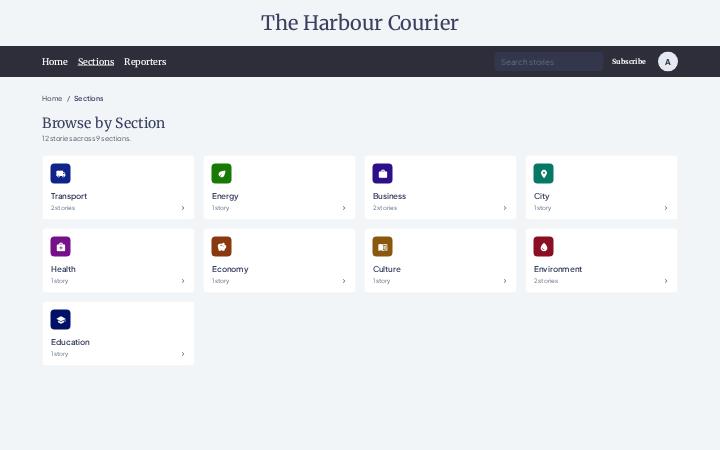Open Business section via its chevron arrow

(505, 208)
